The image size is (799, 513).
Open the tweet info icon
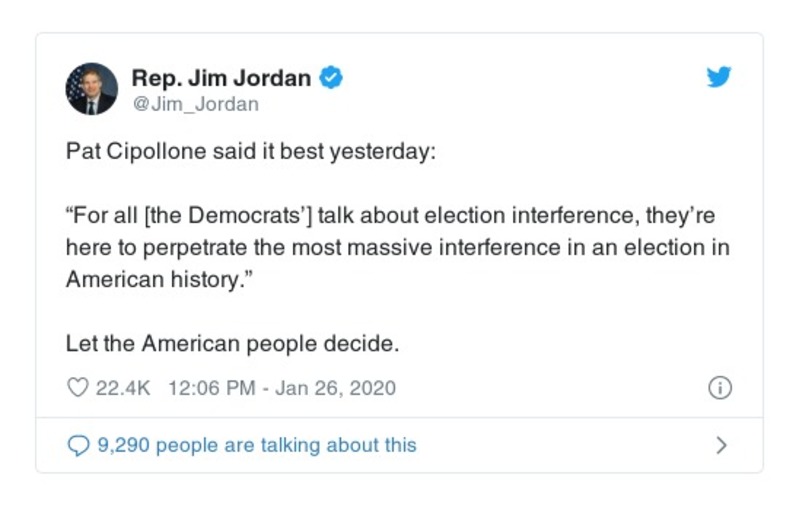(719, 388)
